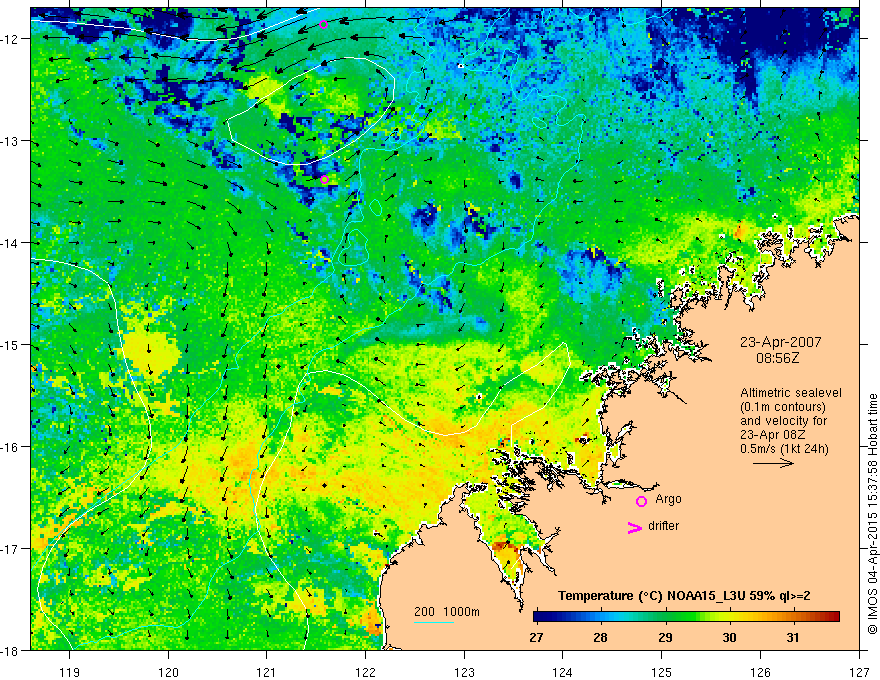This screenshot has height=680, width=880.
Task: Click the longitude axis label 119
Action: tap(70, 672)
